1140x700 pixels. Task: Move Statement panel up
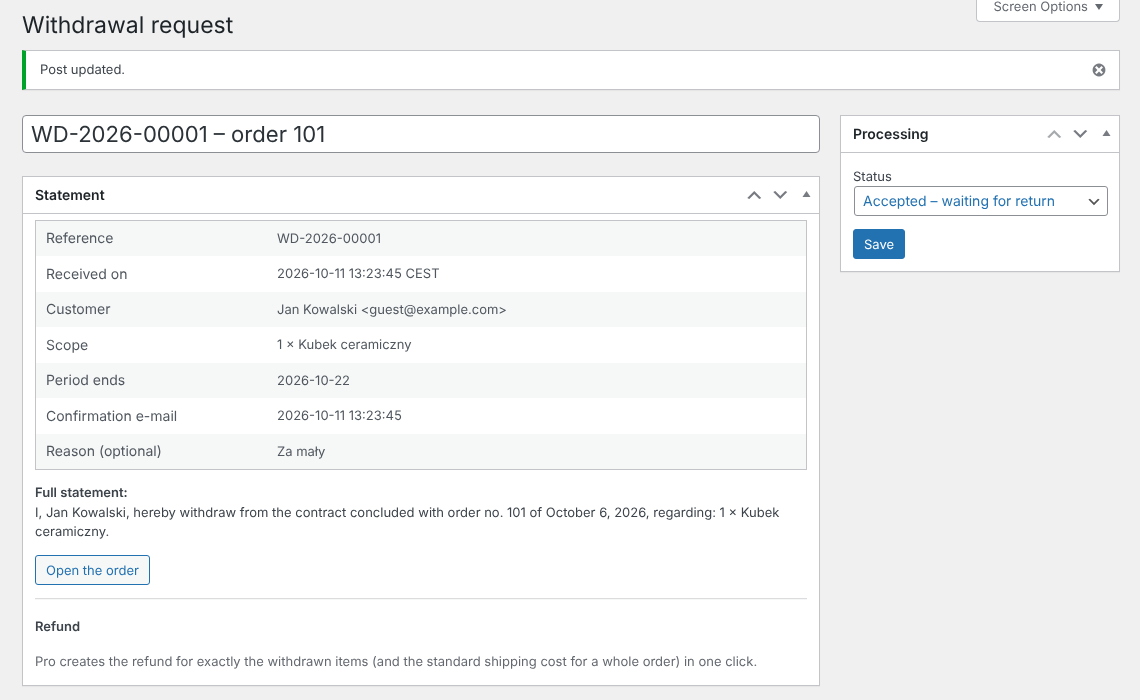(754, 195)
